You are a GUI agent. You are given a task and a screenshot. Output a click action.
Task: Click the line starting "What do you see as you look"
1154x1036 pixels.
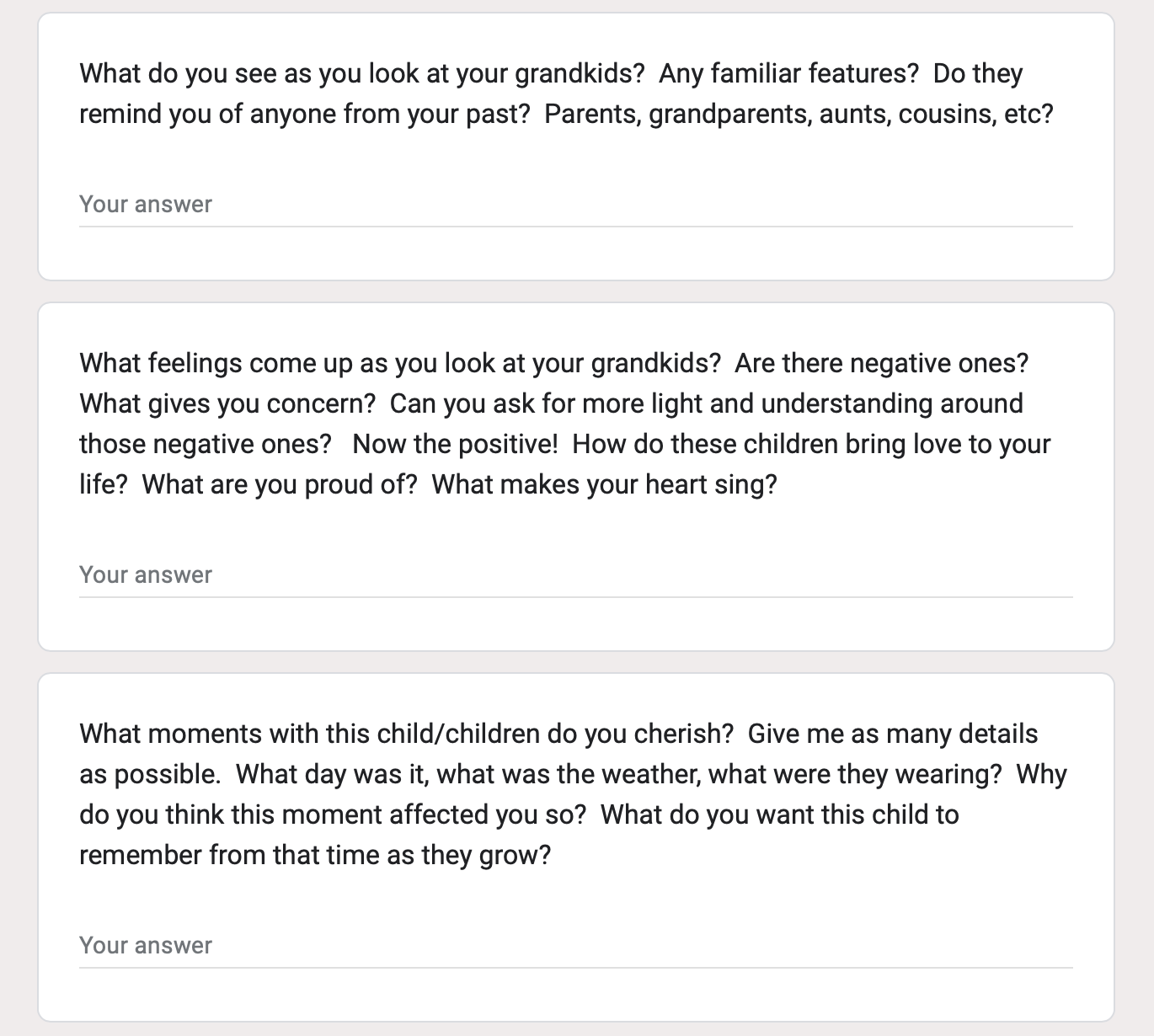(551, 74)
